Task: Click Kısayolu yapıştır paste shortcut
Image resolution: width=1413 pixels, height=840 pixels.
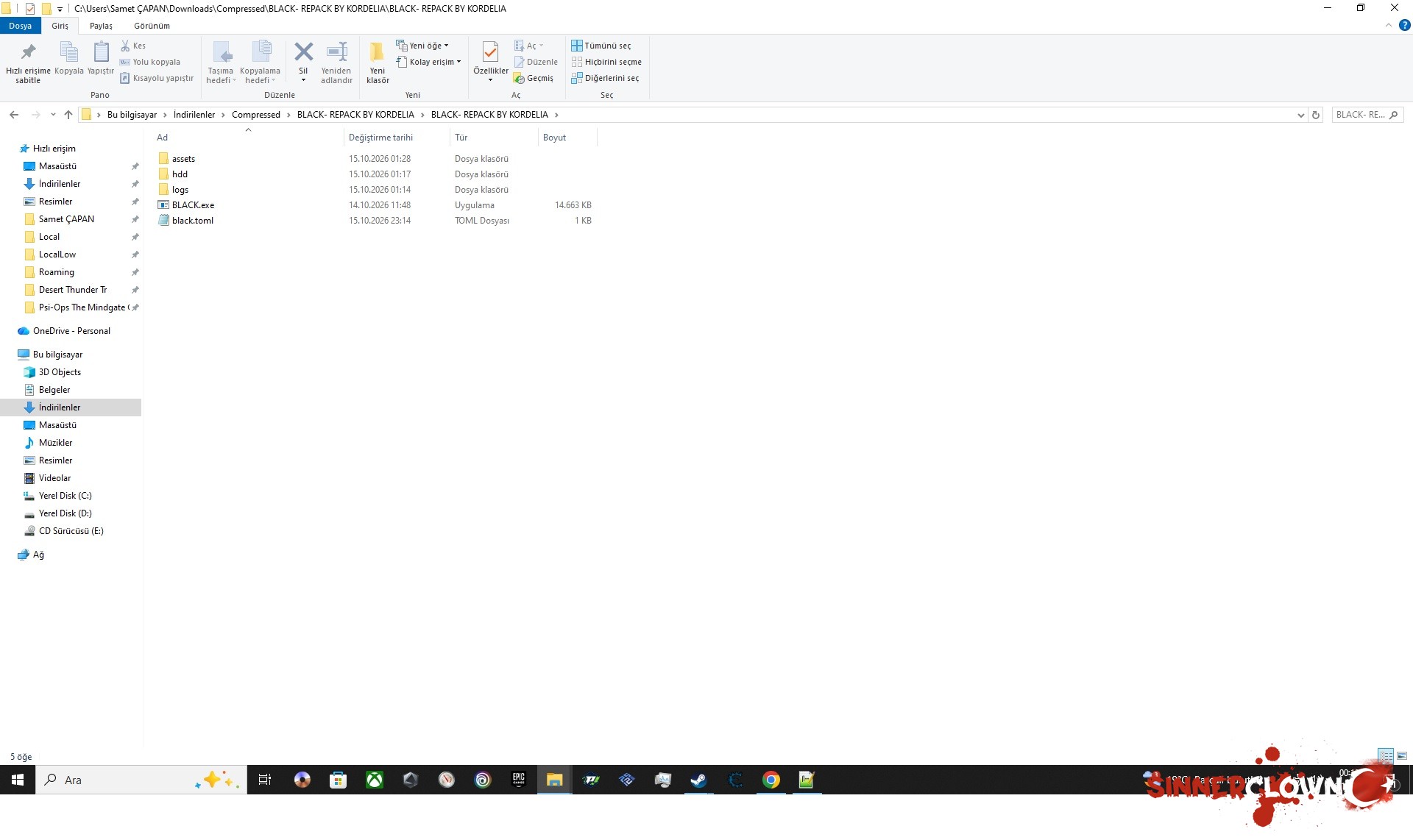Action: [x=157, y=78]
